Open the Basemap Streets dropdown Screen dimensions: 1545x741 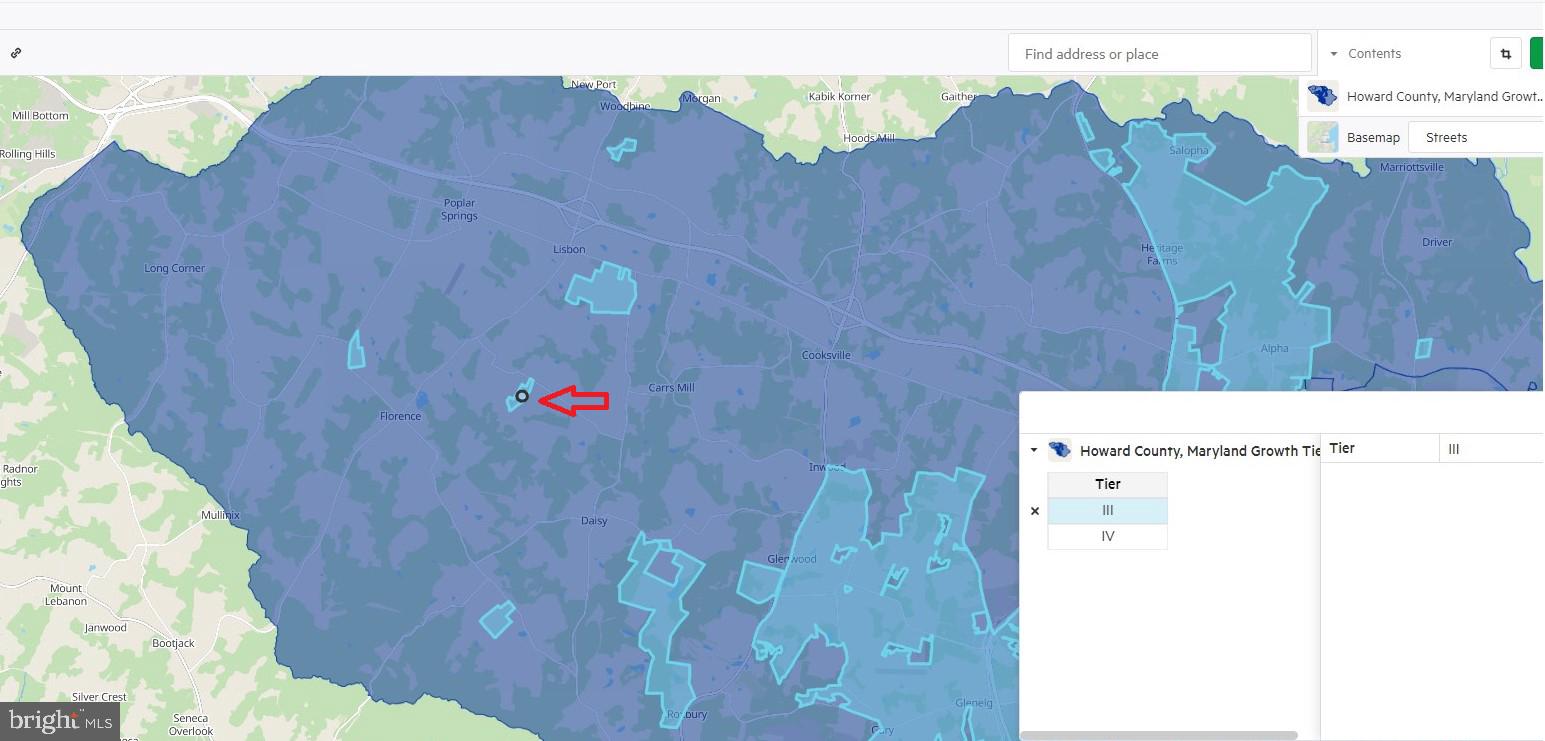point(1475,137)
